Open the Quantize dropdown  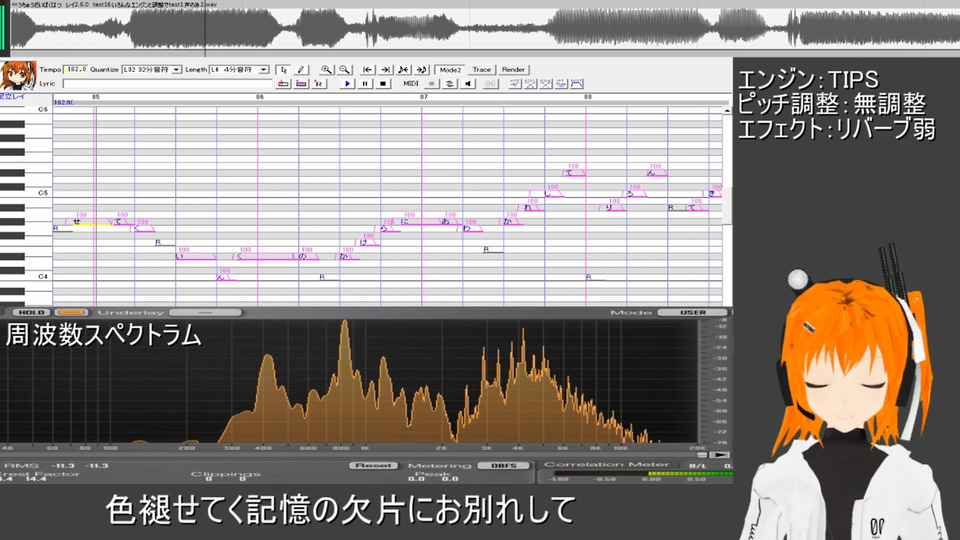point(176,70)
